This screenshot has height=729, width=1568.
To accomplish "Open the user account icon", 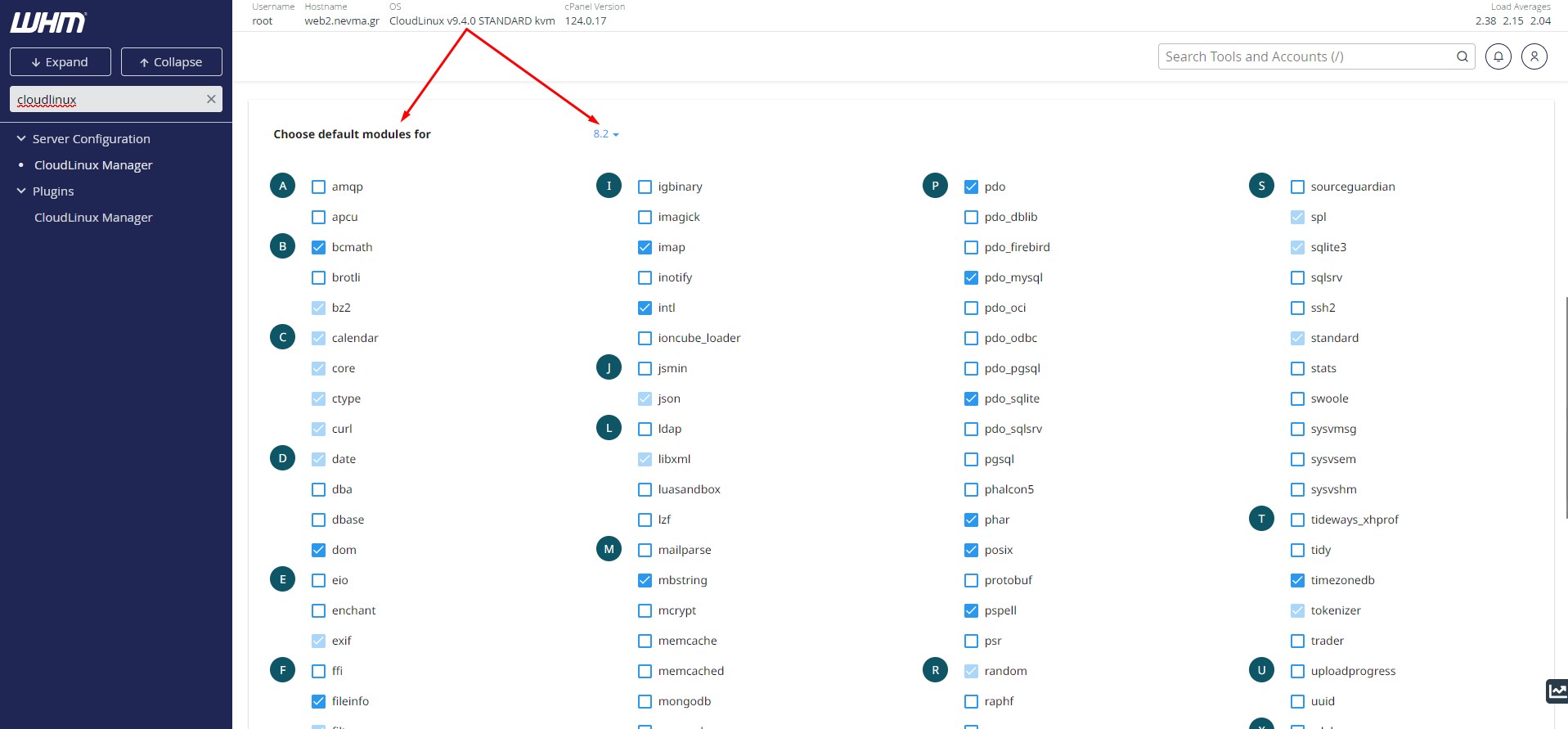I will [x=1534, y=56].
